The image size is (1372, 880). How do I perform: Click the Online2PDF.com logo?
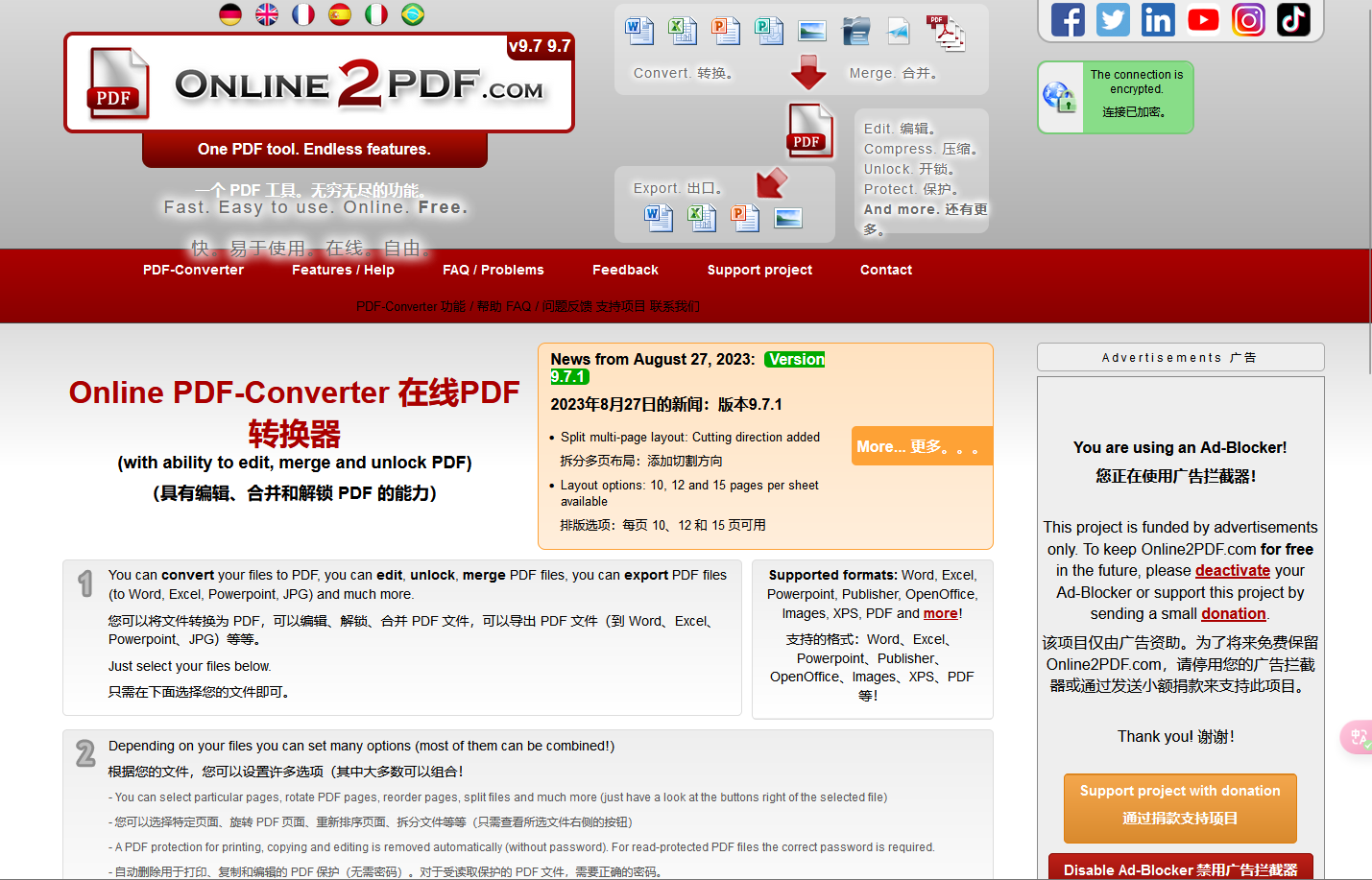click(x=319, y=83)
